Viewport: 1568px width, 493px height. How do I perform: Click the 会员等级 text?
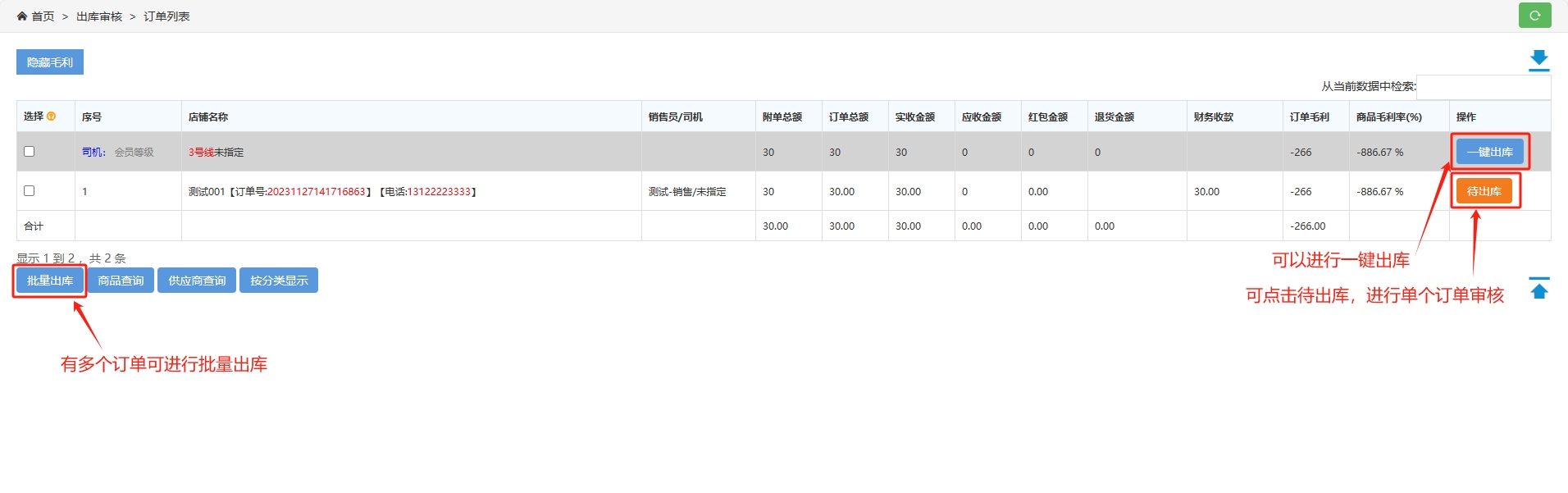[x=134, y=152]
